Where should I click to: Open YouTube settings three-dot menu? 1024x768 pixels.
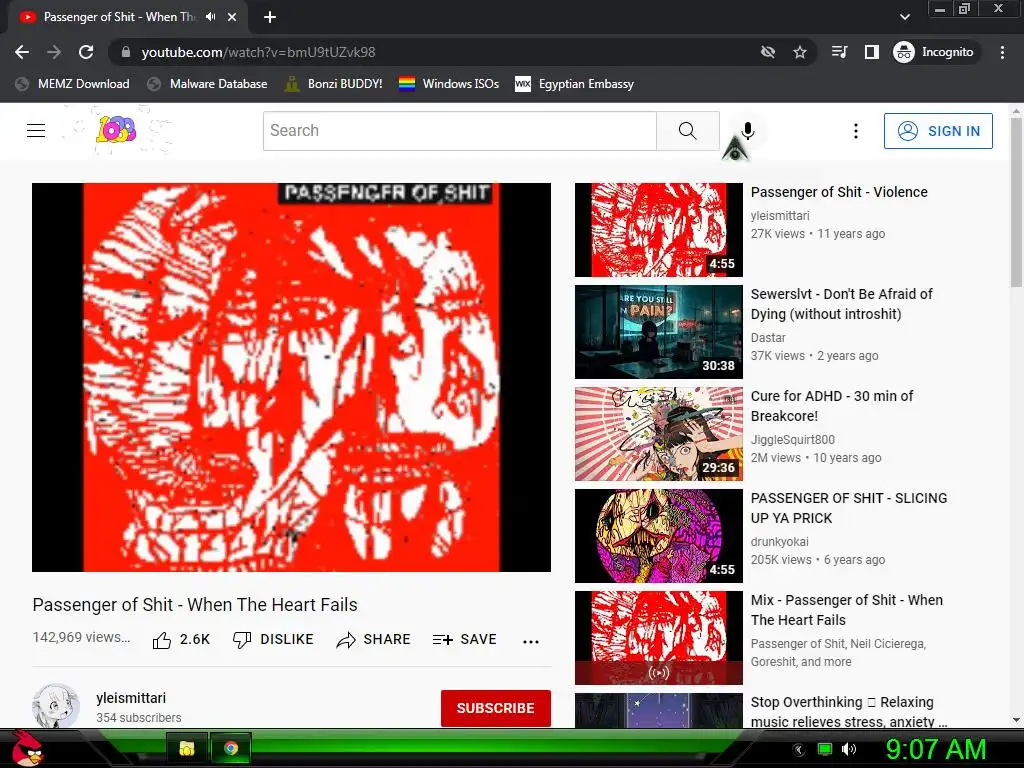click(856, 131)
